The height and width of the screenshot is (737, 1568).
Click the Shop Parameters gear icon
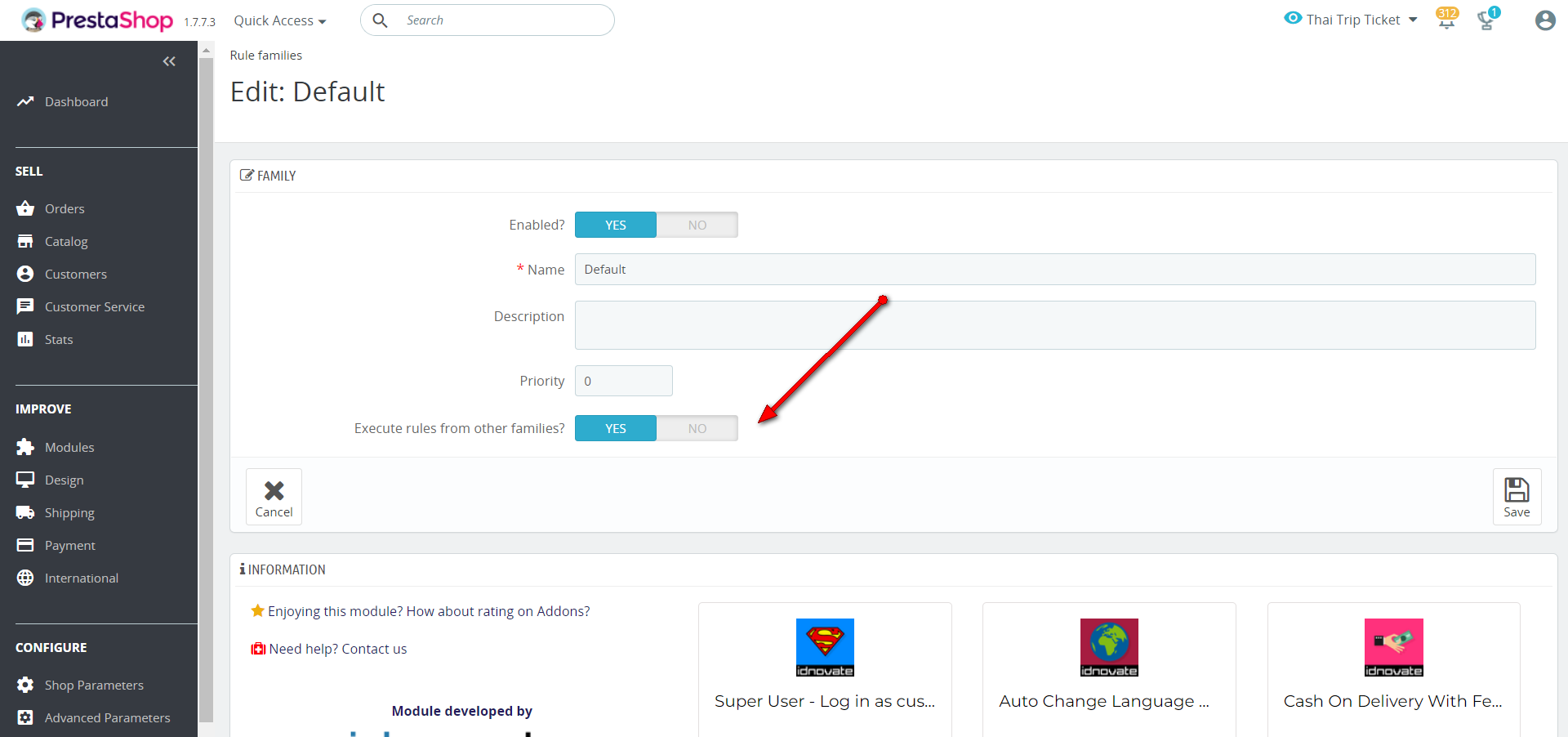(25, 685)
